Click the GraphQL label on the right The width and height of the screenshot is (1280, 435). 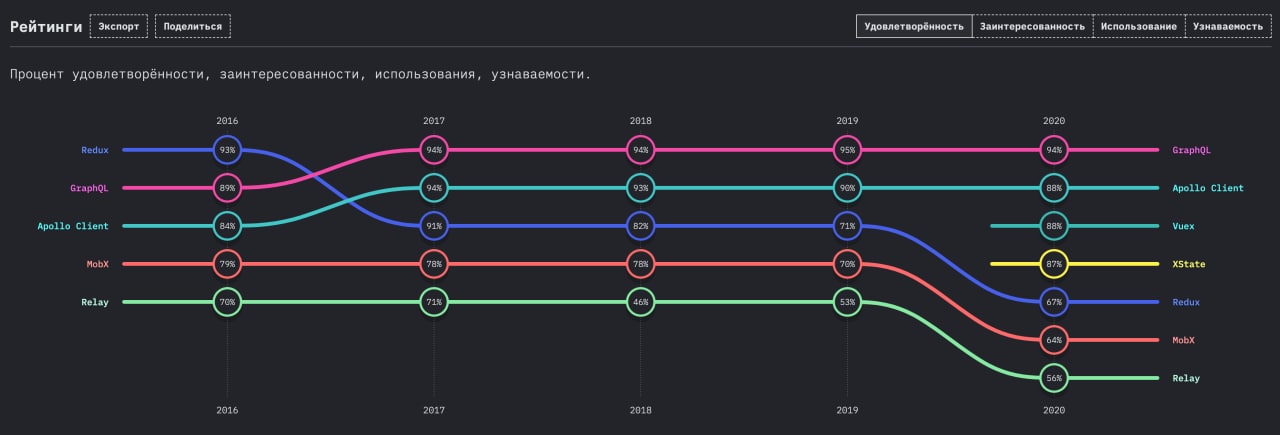1192,150
